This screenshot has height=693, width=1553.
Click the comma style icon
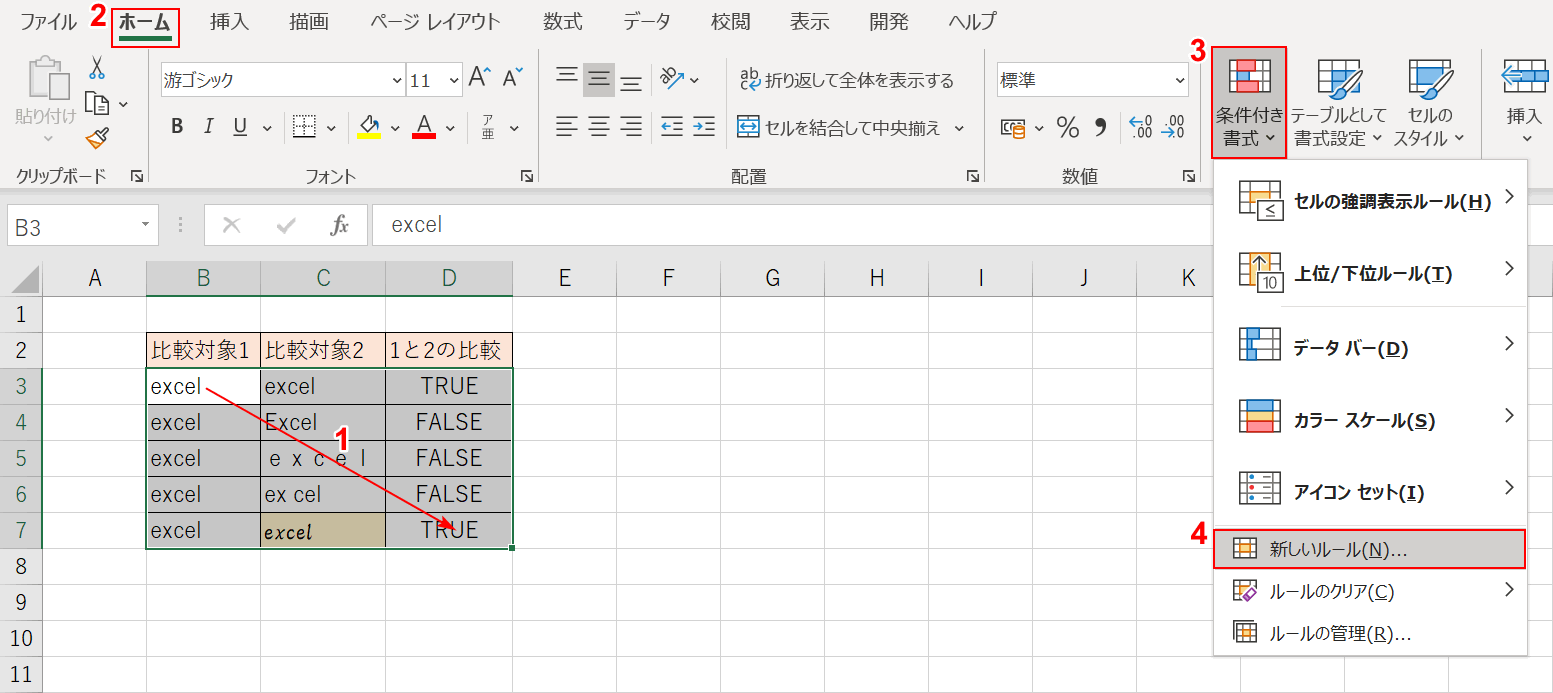[1098, 126]
